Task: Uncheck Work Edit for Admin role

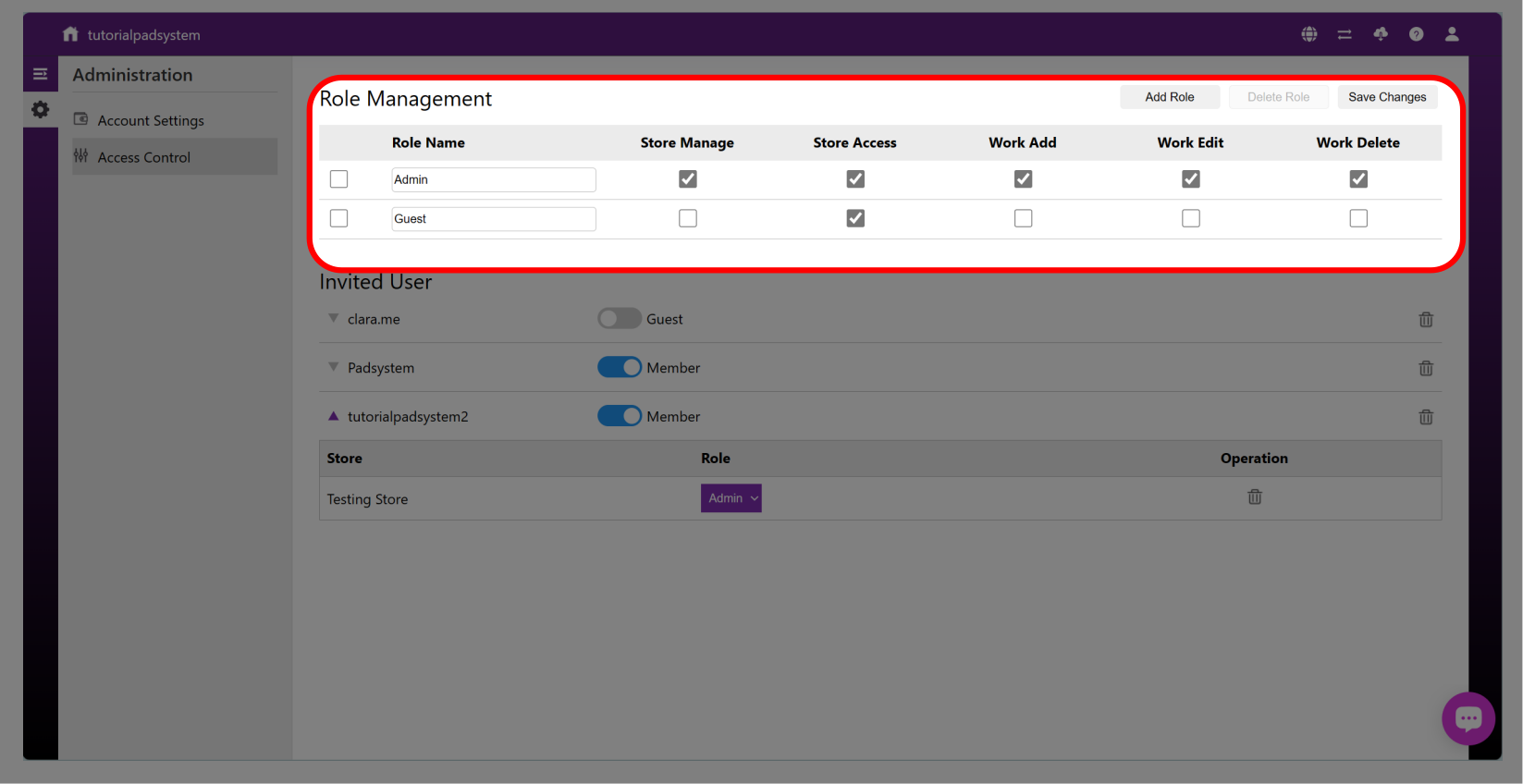Action: click(x=1191, y=179)
